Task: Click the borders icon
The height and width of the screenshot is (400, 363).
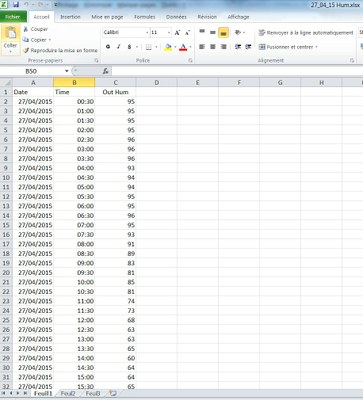Action: (x=149, y=47)
